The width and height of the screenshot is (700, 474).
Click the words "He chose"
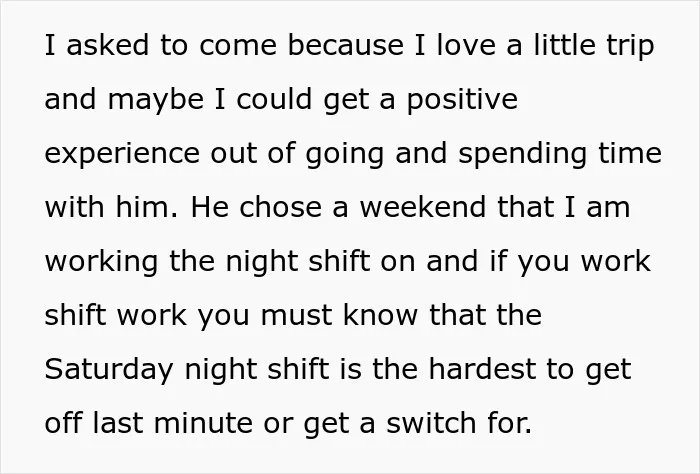click(256, 207)
